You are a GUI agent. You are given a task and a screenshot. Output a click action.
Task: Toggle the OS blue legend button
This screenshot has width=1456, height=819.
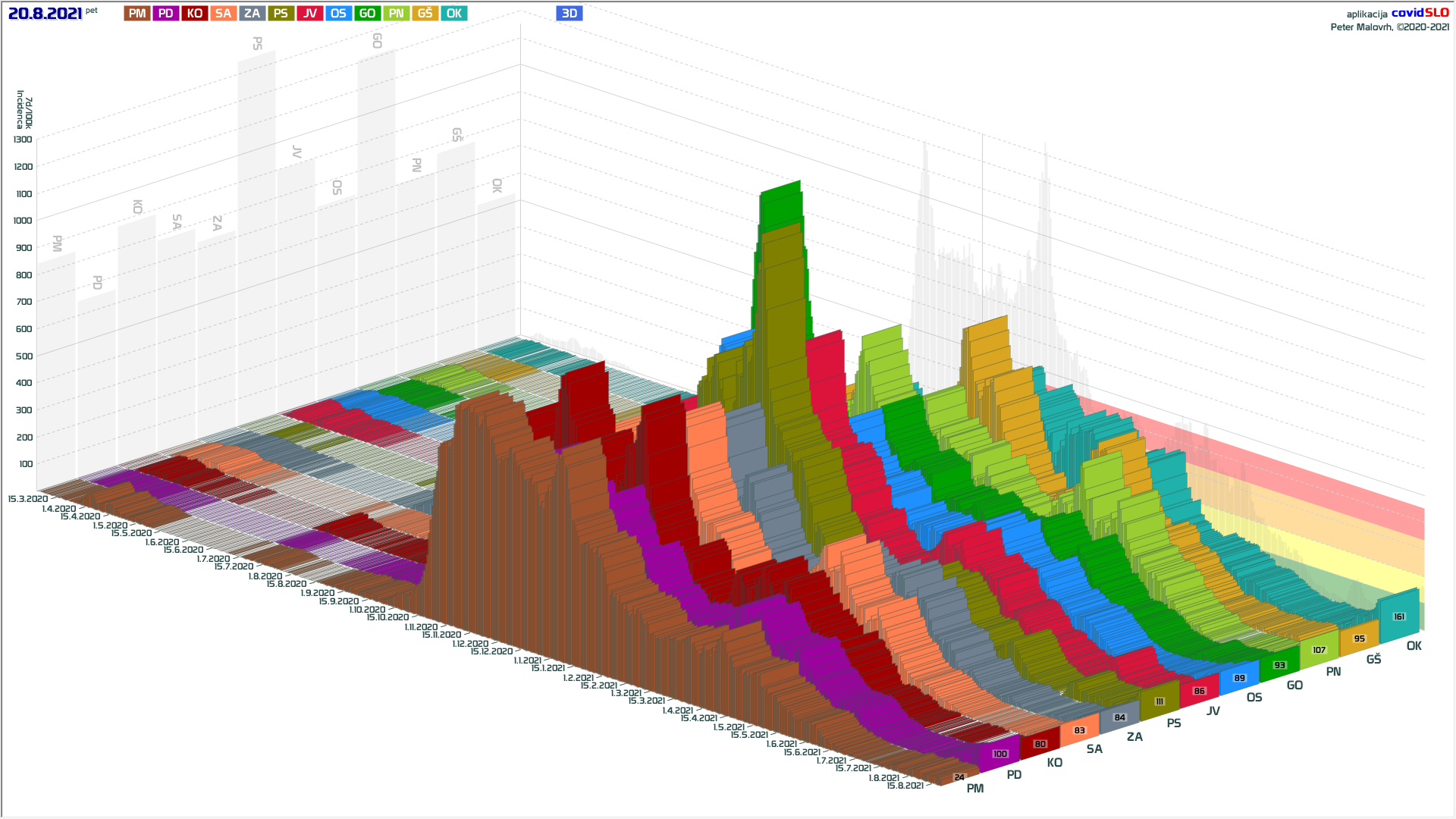[338, 14]
